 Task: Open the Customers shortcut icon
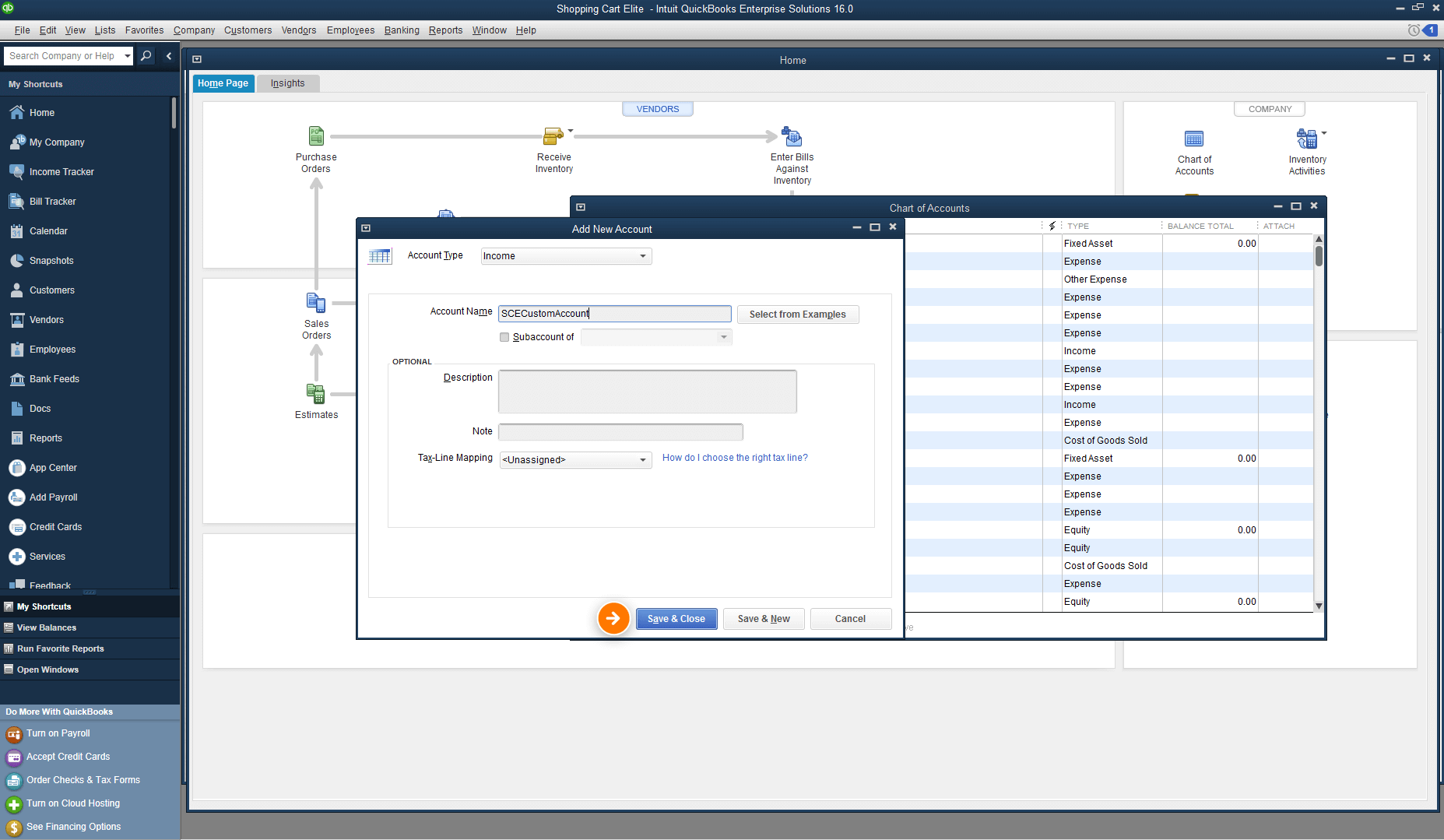(17, 290)
